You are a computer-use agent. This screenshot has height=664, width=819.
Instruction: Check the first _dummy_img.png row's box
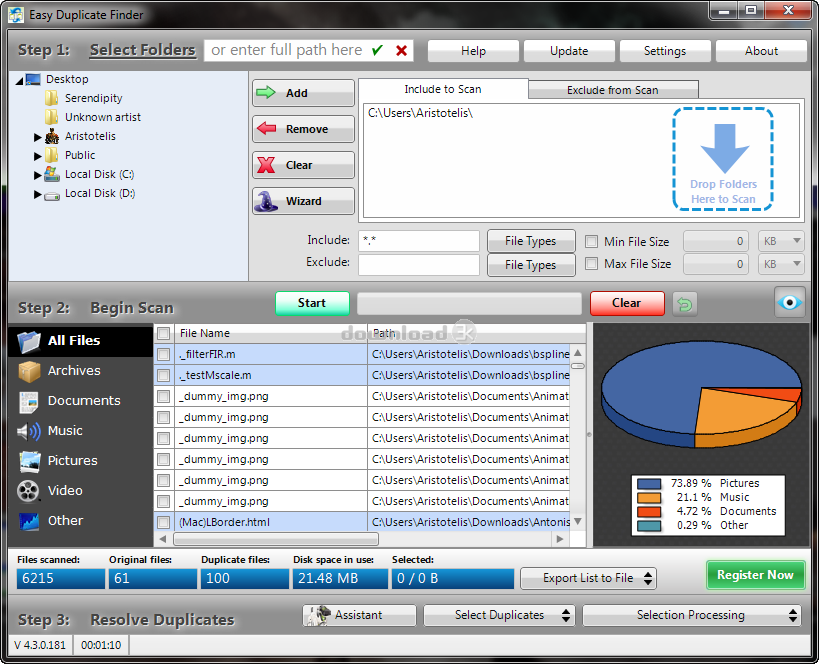pyautogui.click(x=163, y=396)
